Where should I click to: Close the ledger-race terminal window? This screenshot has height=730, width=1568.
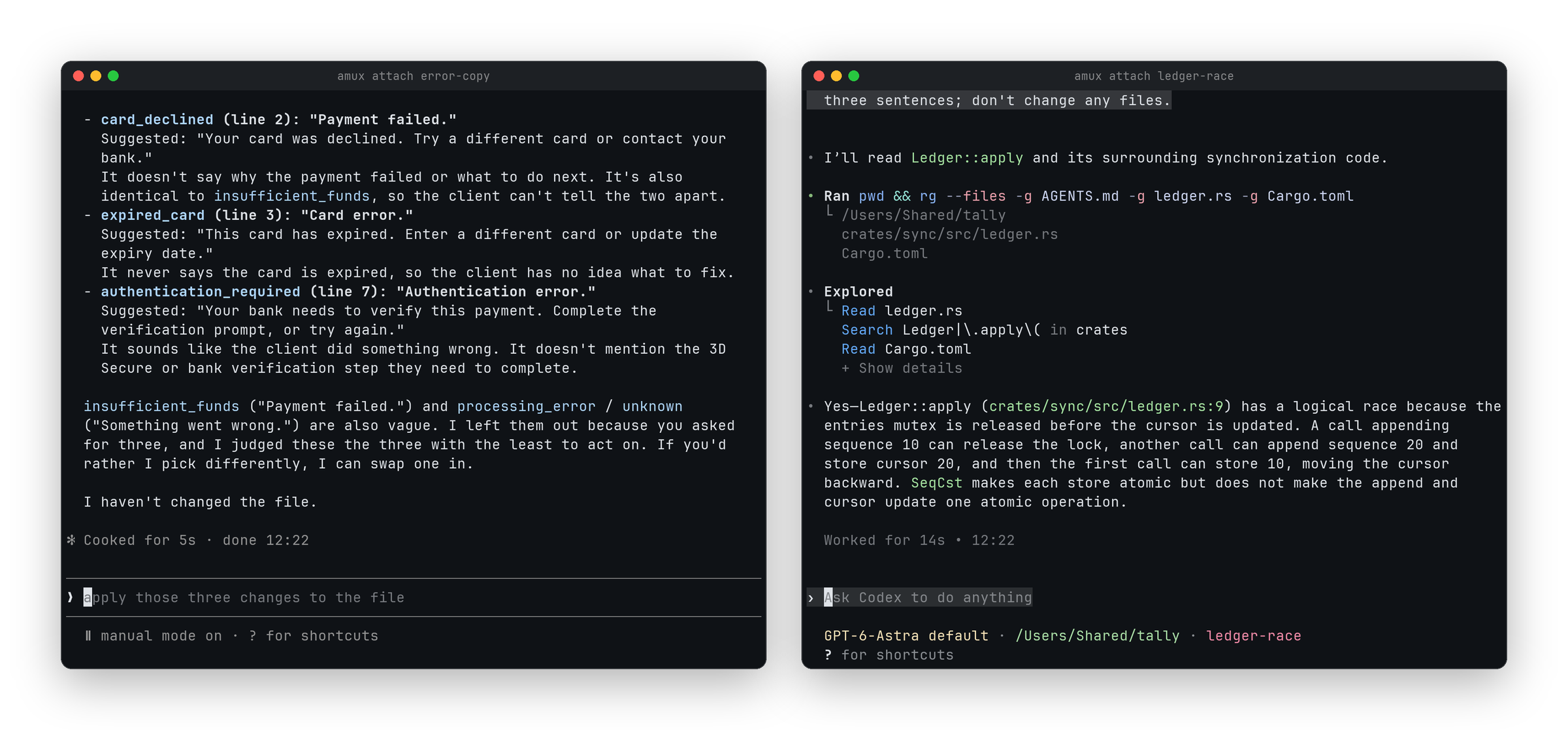pyautogui.click(x=819, y=76)
